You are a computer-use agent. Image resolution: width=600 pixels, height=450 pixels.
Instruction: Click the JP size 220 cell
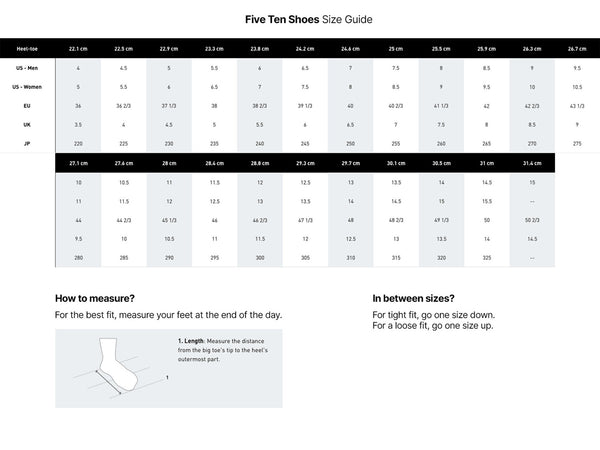coord(79,144)
